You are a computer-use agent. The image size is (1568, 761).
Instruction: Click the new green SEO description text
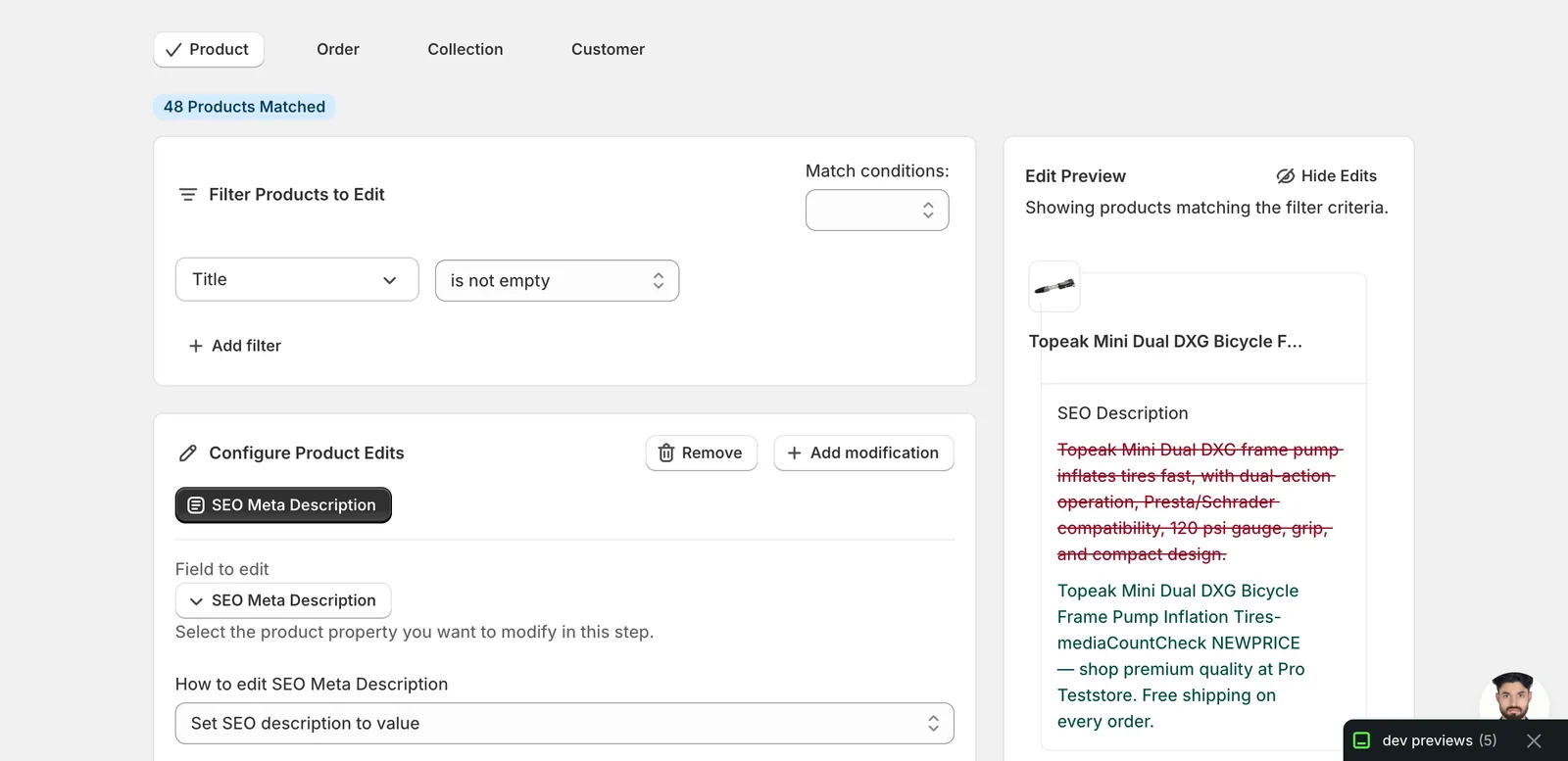1181,656
